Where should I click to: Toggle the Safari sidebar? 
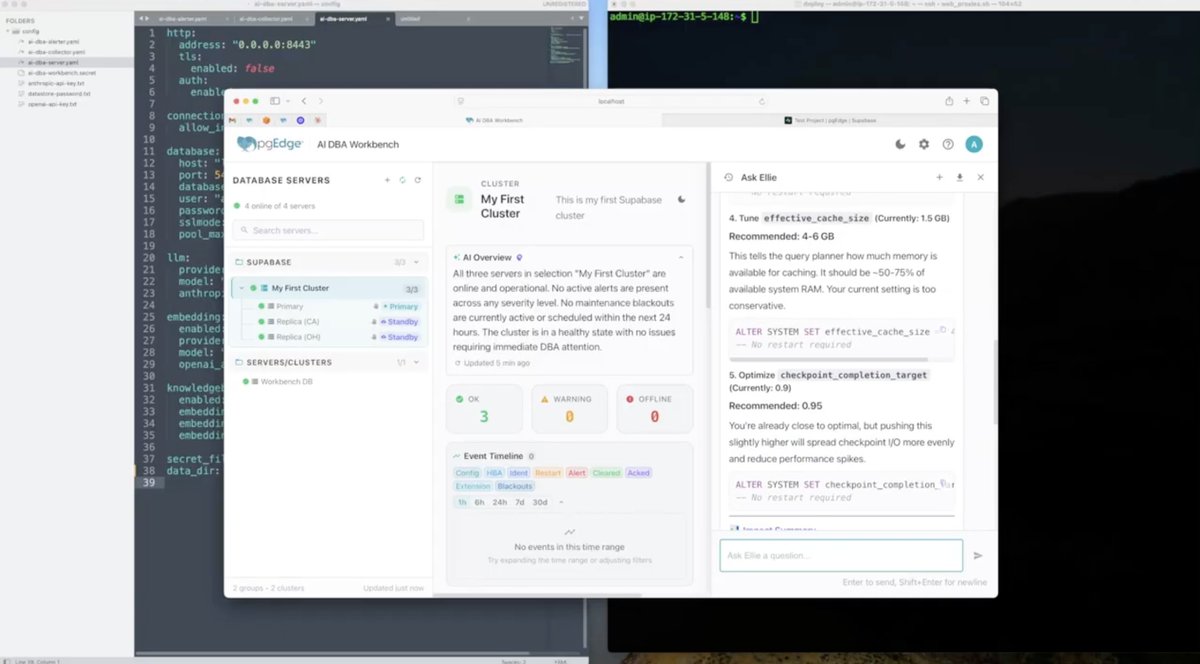tap(274, 101)
